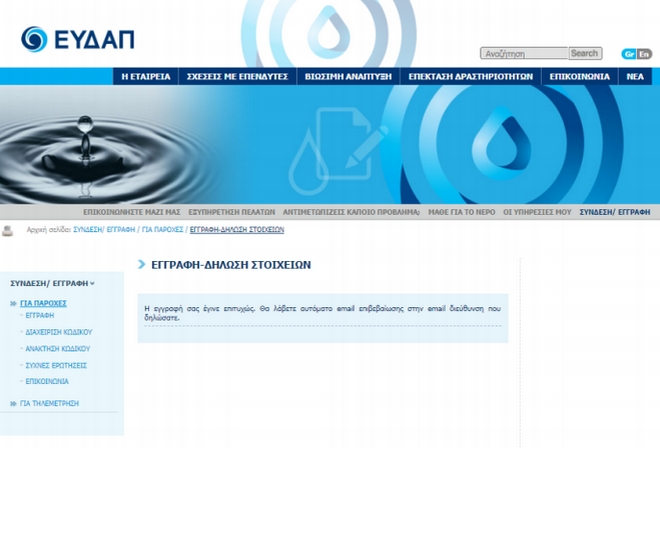Open ΣΥΧΝΕΣ ΕΡΩΤΗΣΕΙΣ in the sidebar
This screenshot has height=559, width=660.
coord(55,365)
